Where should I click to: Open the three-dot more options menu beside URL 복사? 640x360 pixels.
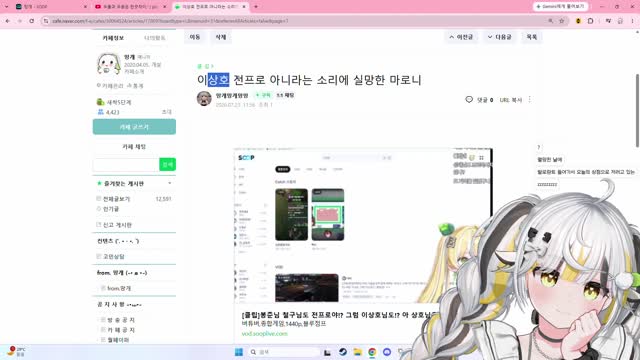coord(529,100)
